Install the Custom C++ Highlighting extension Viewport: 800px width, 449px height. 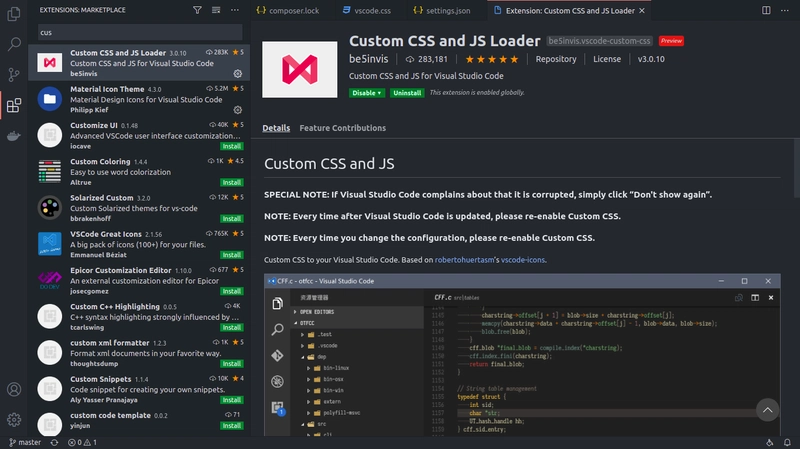tap(232, 328)
